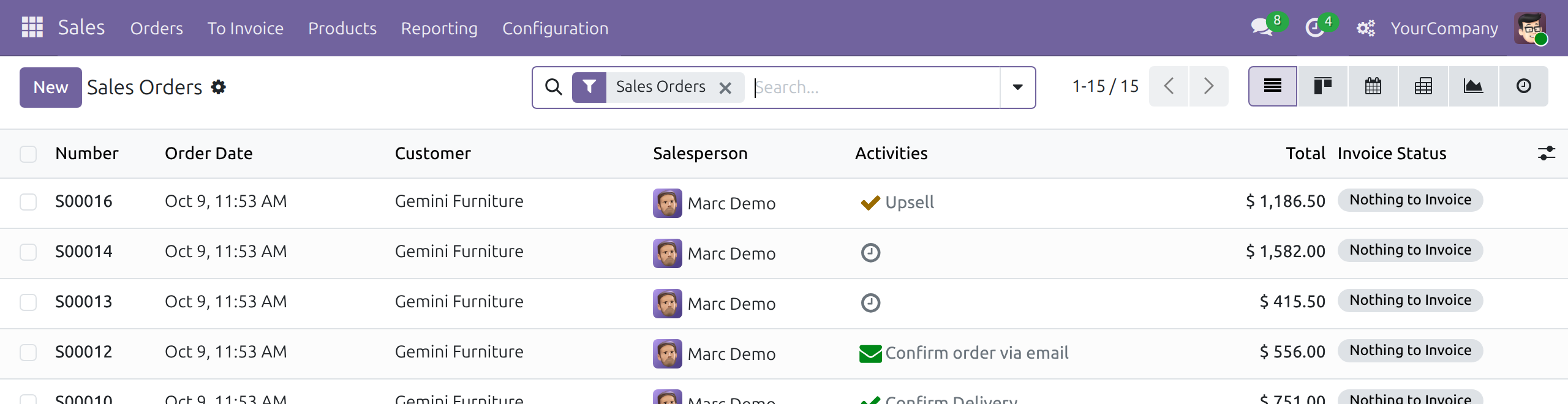Sort by the Number column header
The width and height of the screenshot is (1568, 404).
[87, 153]
